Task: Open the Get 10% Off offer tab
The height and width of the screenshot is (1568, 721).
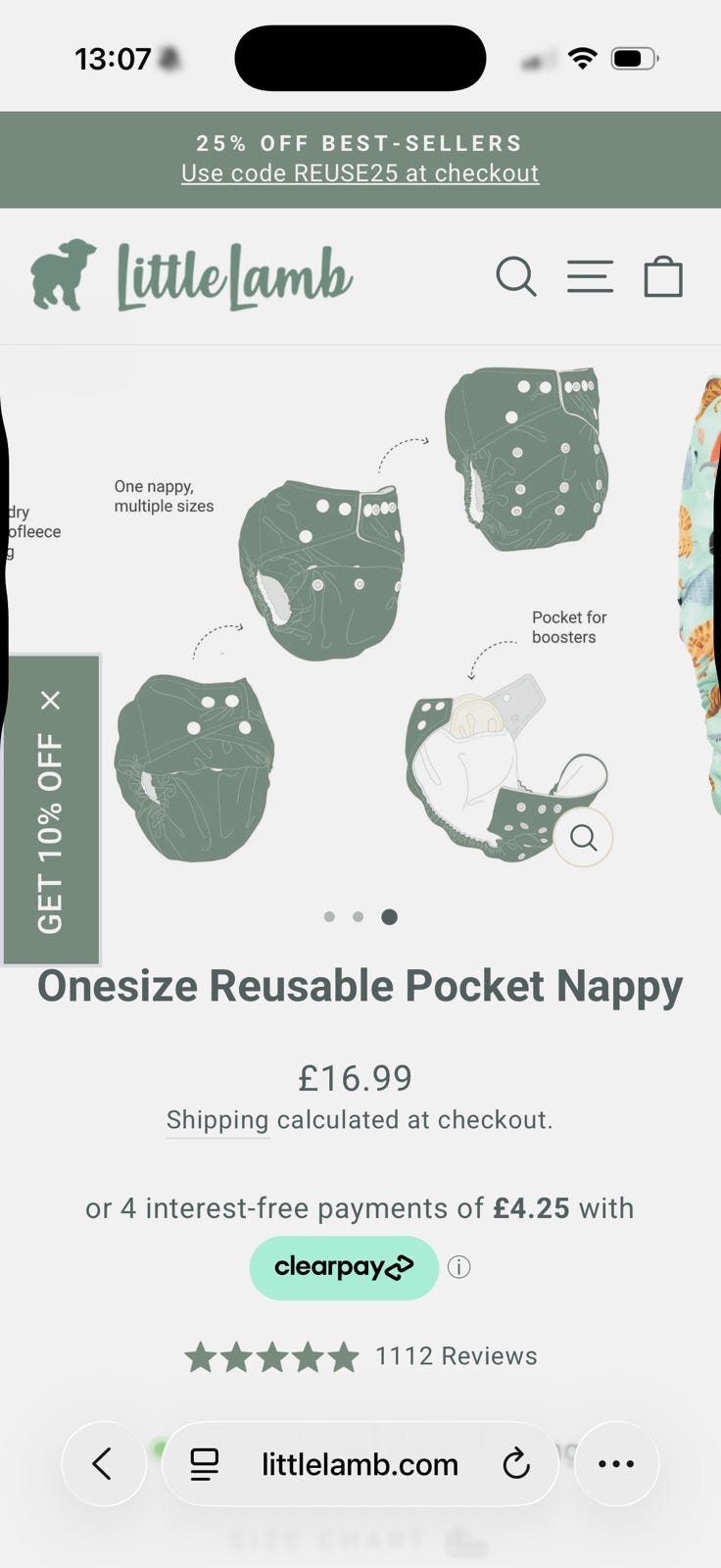Action: click(x=51, y=833)
